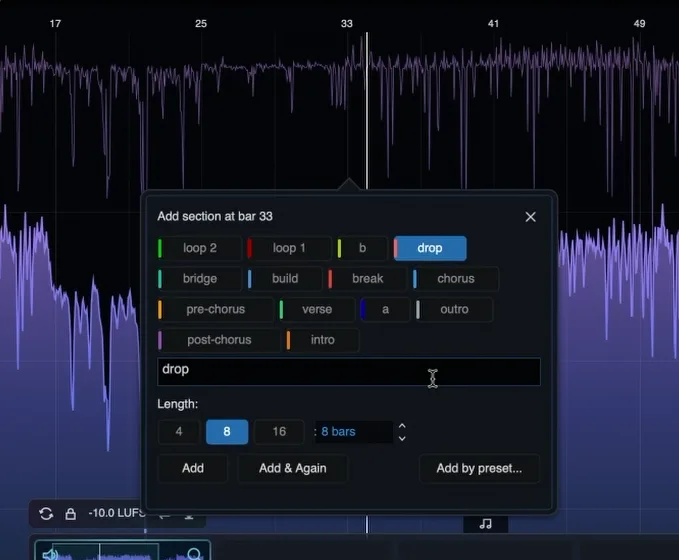Click the loop/sync arrows icon
679x560 pixels.
46,514
